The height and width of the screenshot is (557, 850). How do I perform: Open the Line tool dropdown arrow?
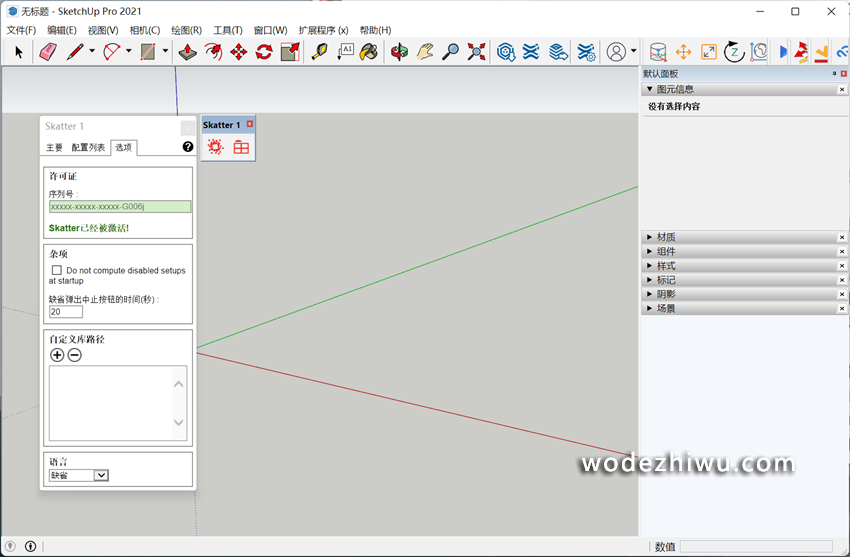click(92, 51)
